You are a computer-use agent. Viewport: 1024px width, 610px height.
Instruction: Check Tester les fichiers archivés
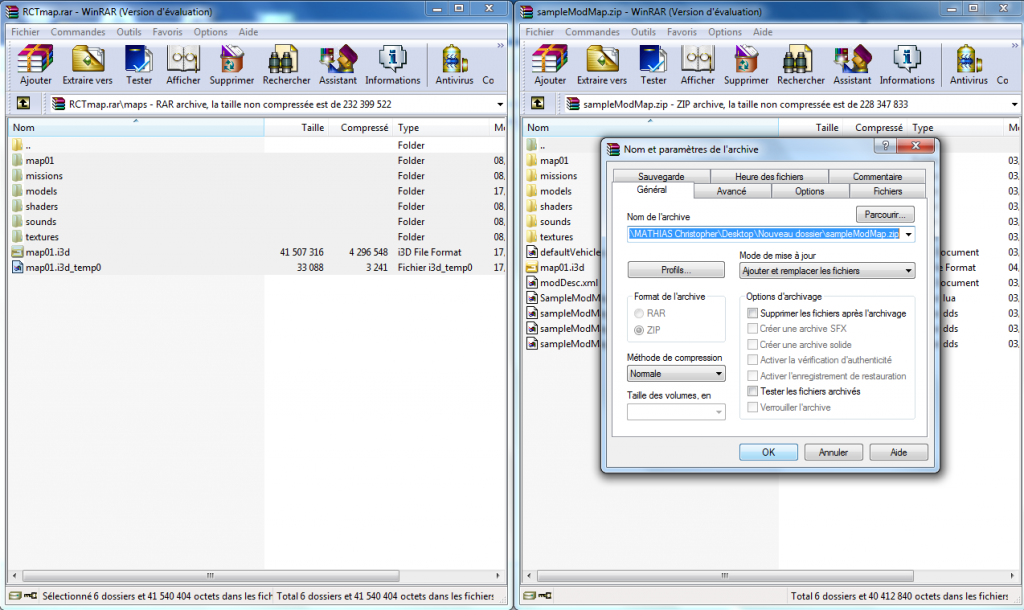753,391
